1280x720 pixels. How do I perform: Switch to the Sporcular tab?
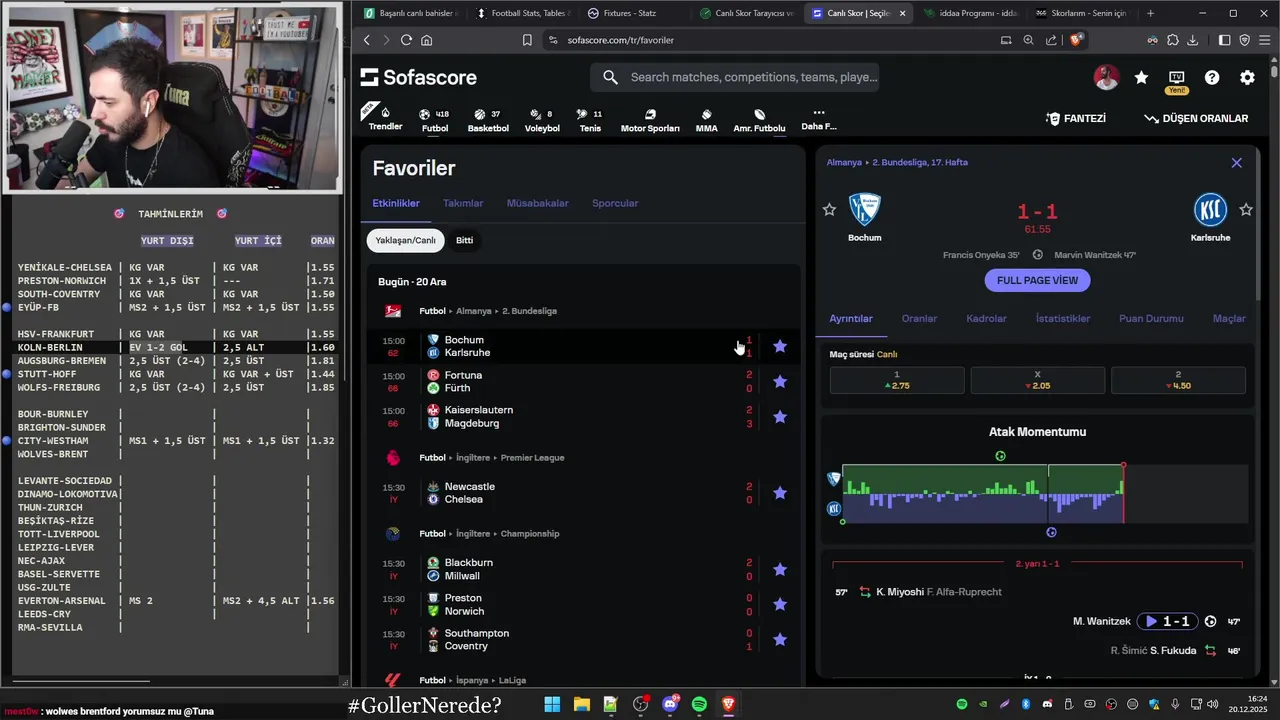point(615,203)
